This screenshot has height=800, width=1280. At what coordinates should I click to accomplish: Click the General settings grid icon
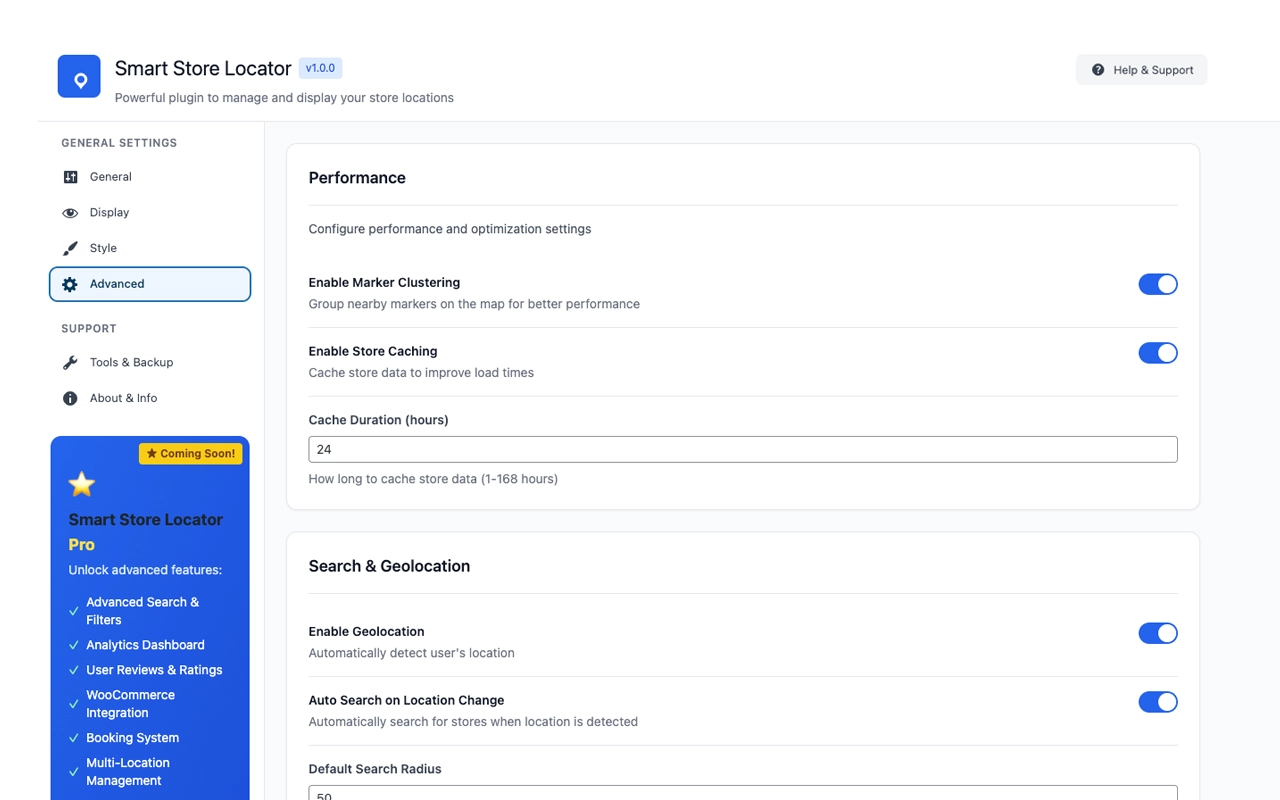(70, 177)
